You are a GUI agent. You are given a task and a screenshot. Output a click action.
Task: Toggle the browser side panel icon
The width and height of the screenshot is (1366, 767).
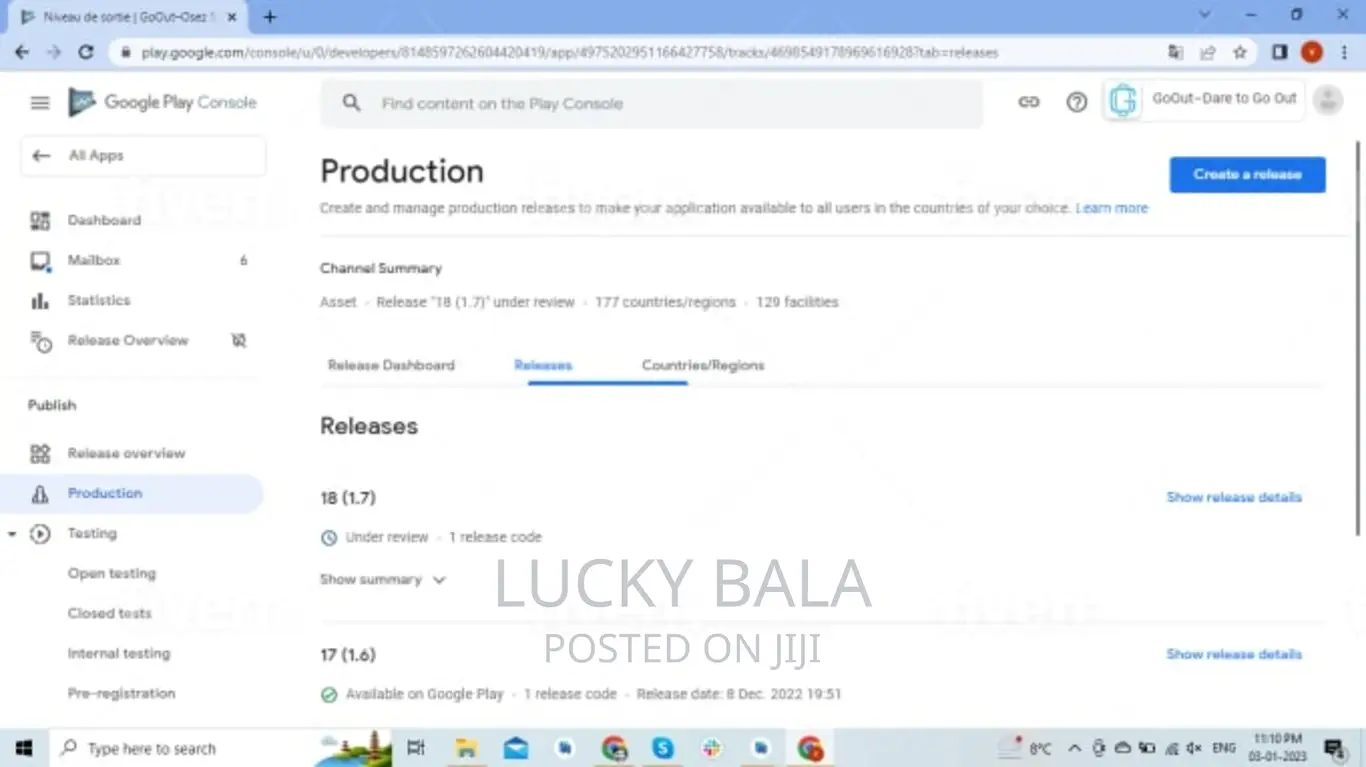[1279, 52]
